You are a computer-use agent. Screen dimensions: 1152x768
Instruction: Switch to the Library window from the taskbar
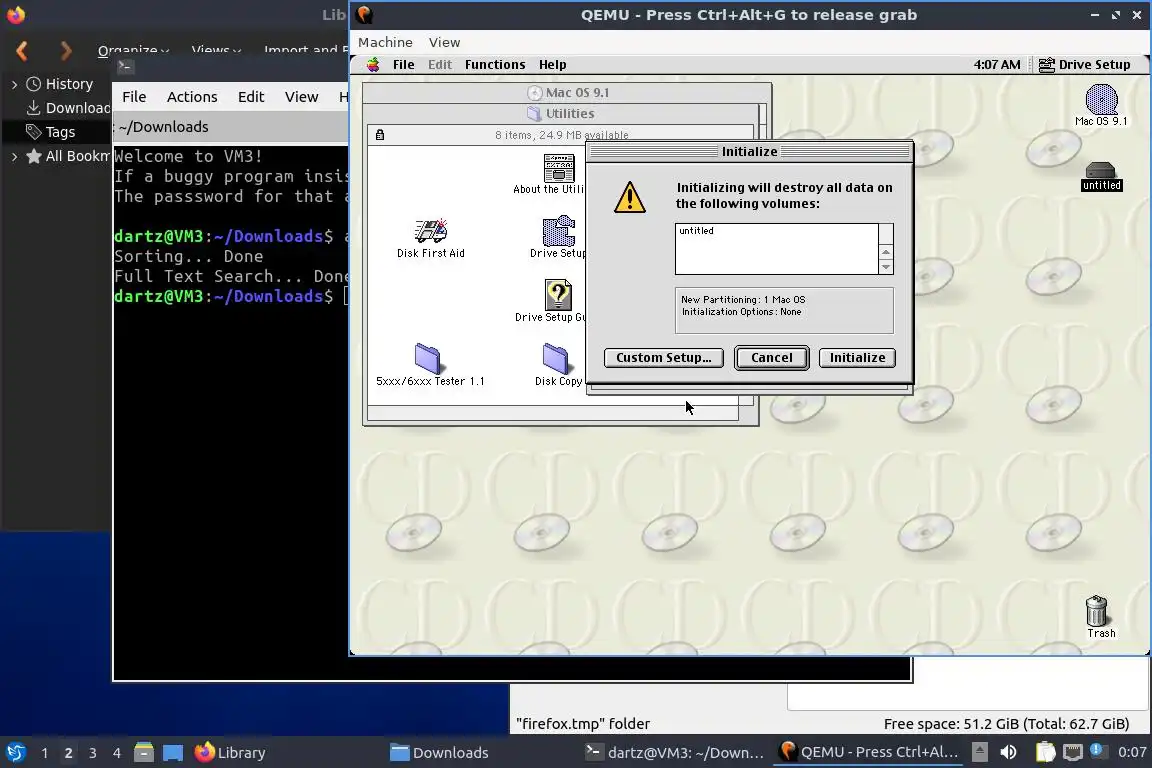230,753
